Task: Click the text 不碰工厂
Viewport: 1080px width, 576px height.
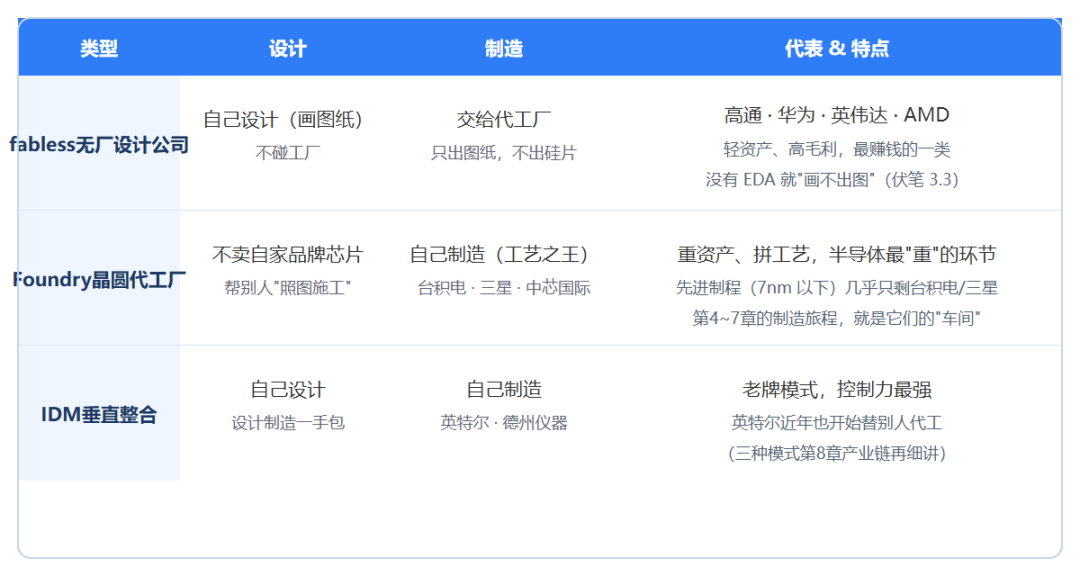Action: tap(287, 152)
